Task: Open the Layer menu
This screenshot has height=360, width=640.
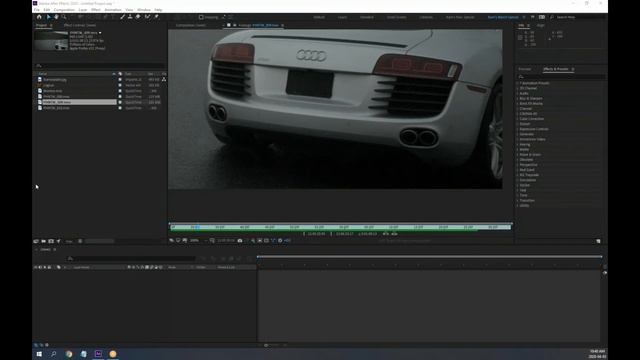Action: 83,9
